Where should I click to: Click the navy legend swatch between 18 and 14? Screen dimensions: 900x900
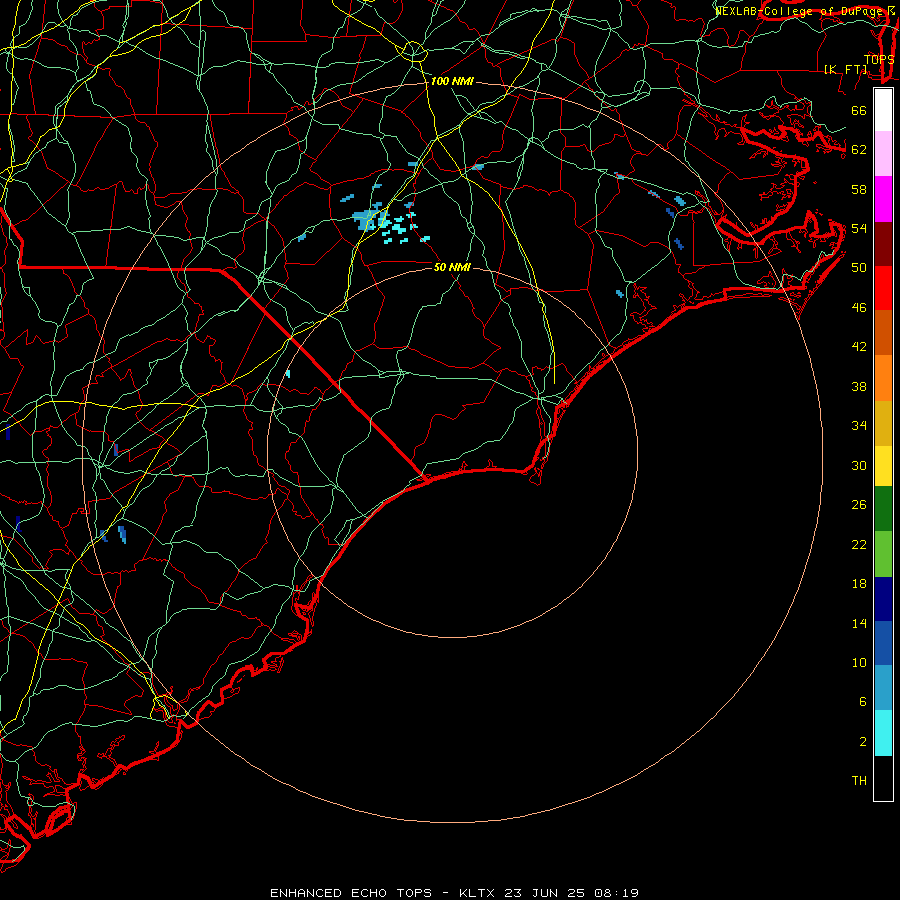883,599
